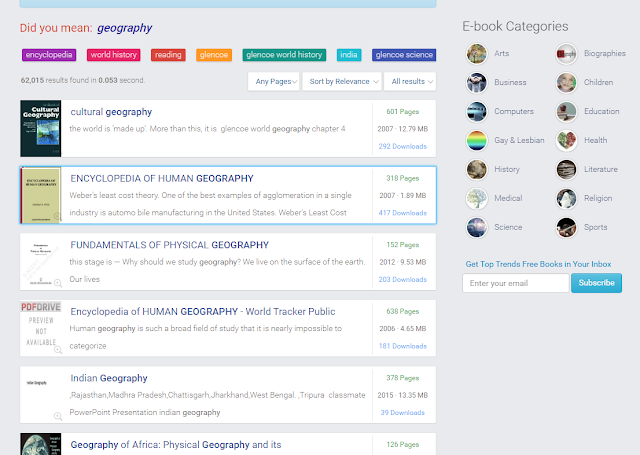Click the Medical category label

pyautogui.click(x=508, y=198)
